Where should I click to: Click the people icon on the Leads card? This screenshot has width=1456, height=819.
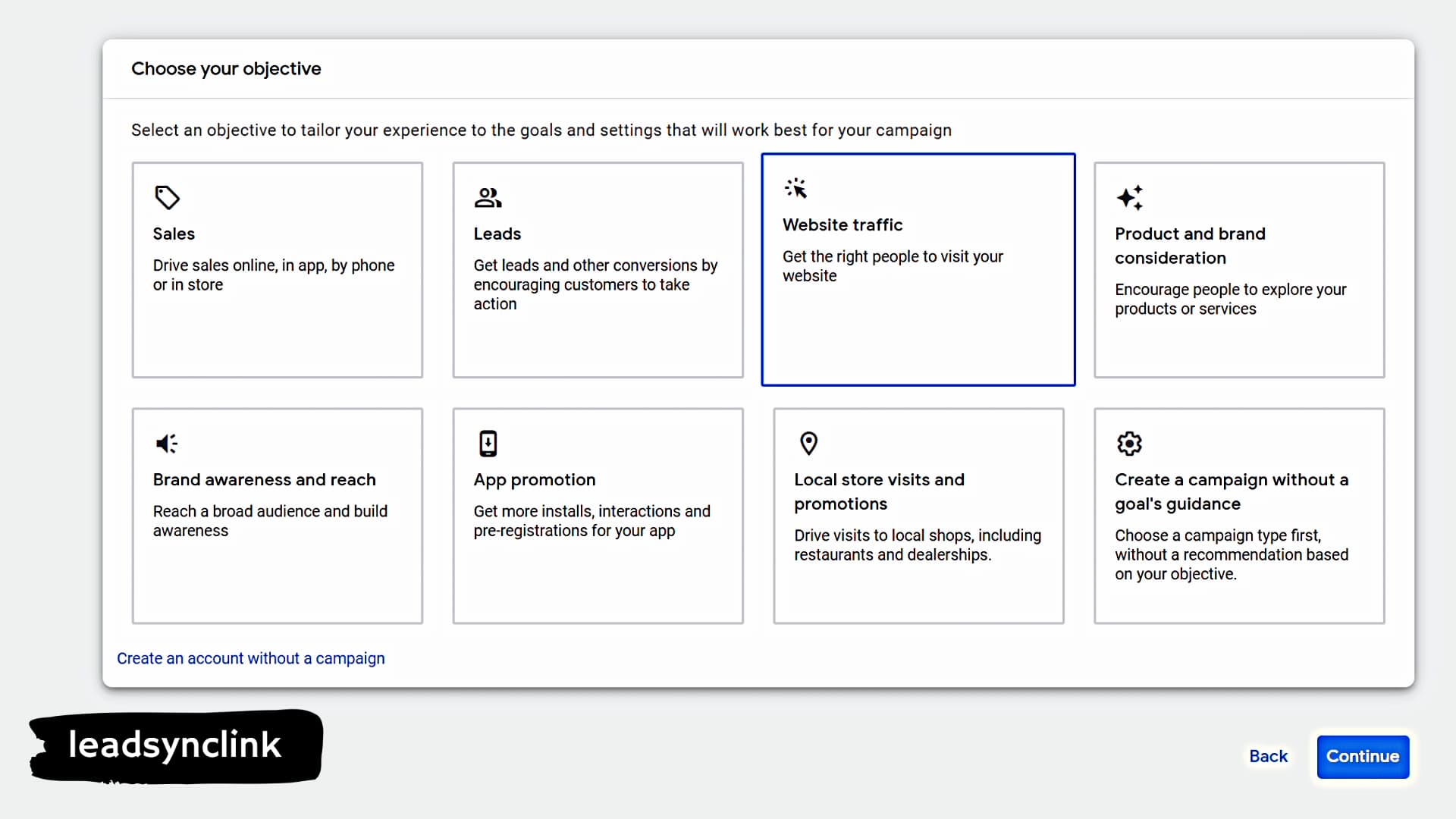(488, 198)
